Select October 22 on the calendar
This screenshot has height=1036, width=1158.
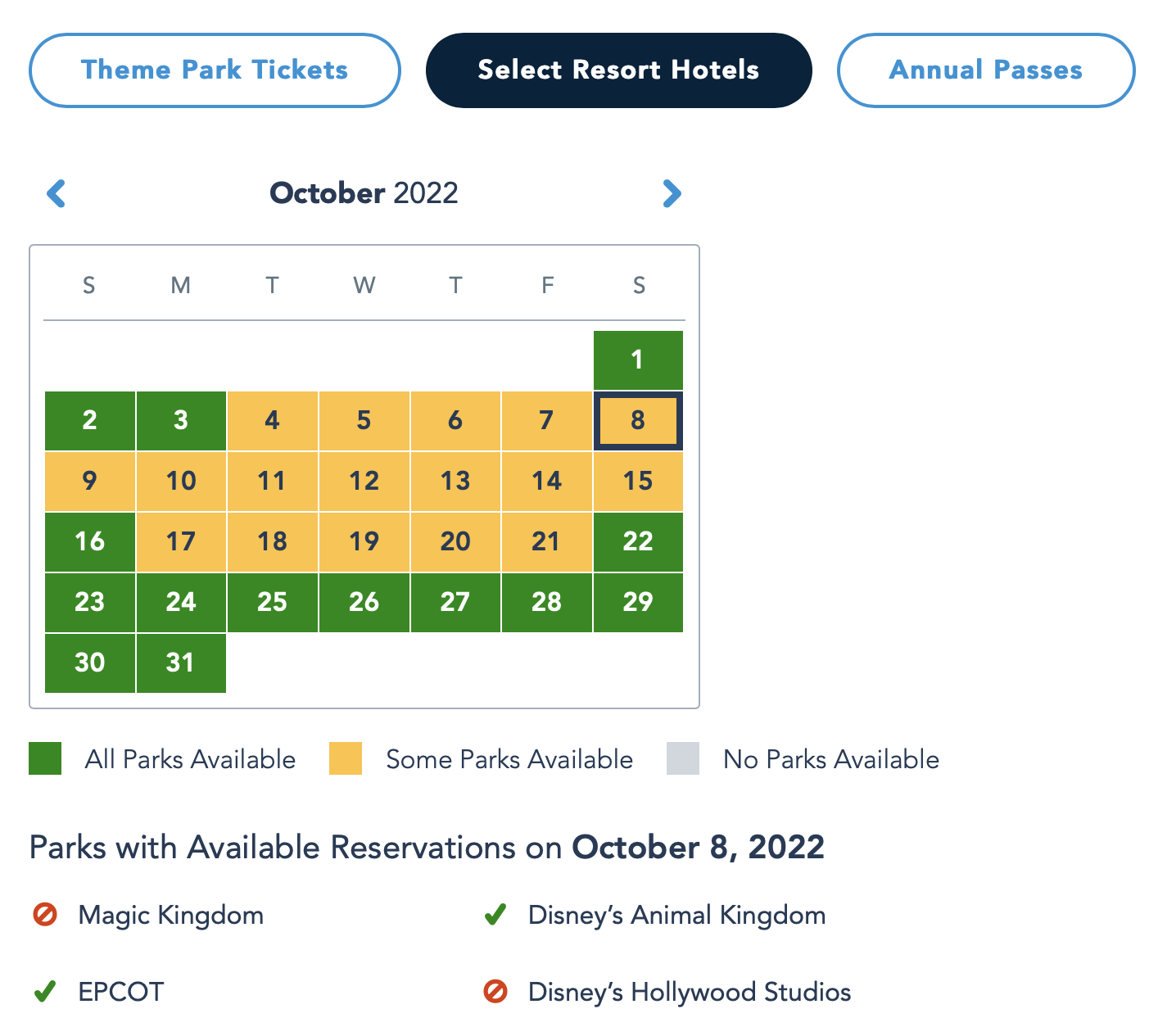tap(638, 541)
